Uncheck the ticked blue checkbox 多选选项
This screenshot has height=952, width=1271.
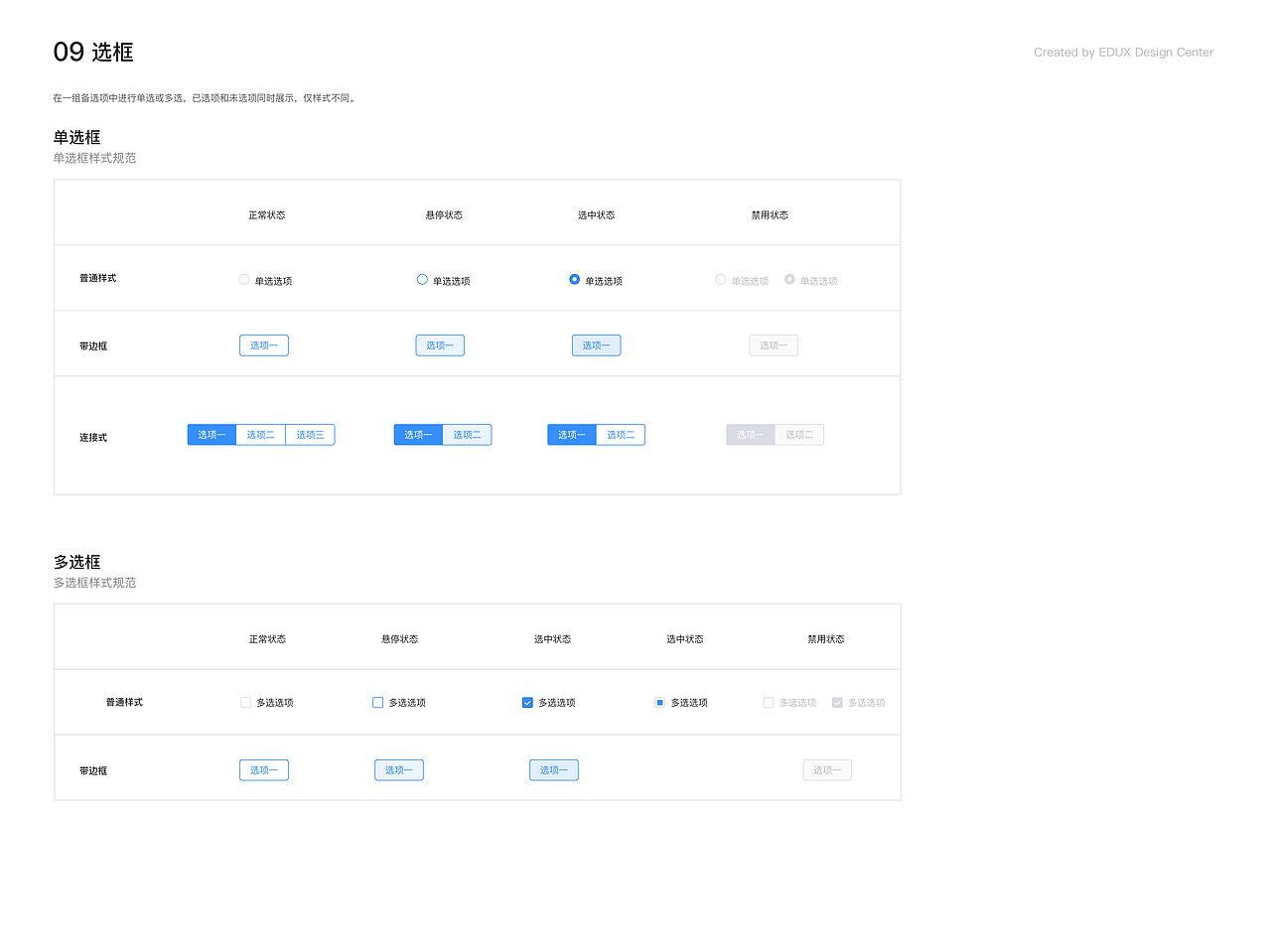tap(527, 703)
